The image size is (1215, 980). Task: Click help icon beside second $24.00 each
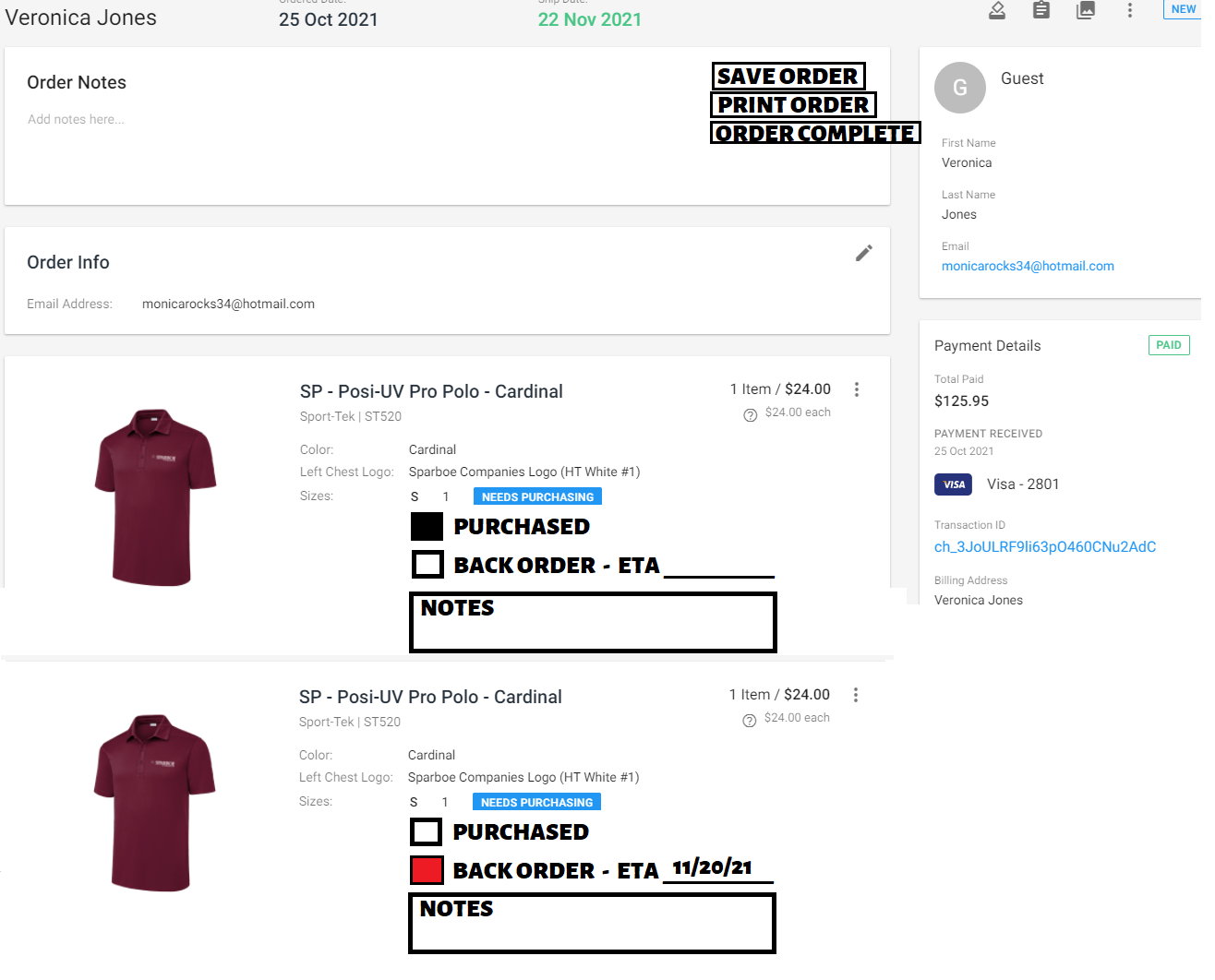750,720
